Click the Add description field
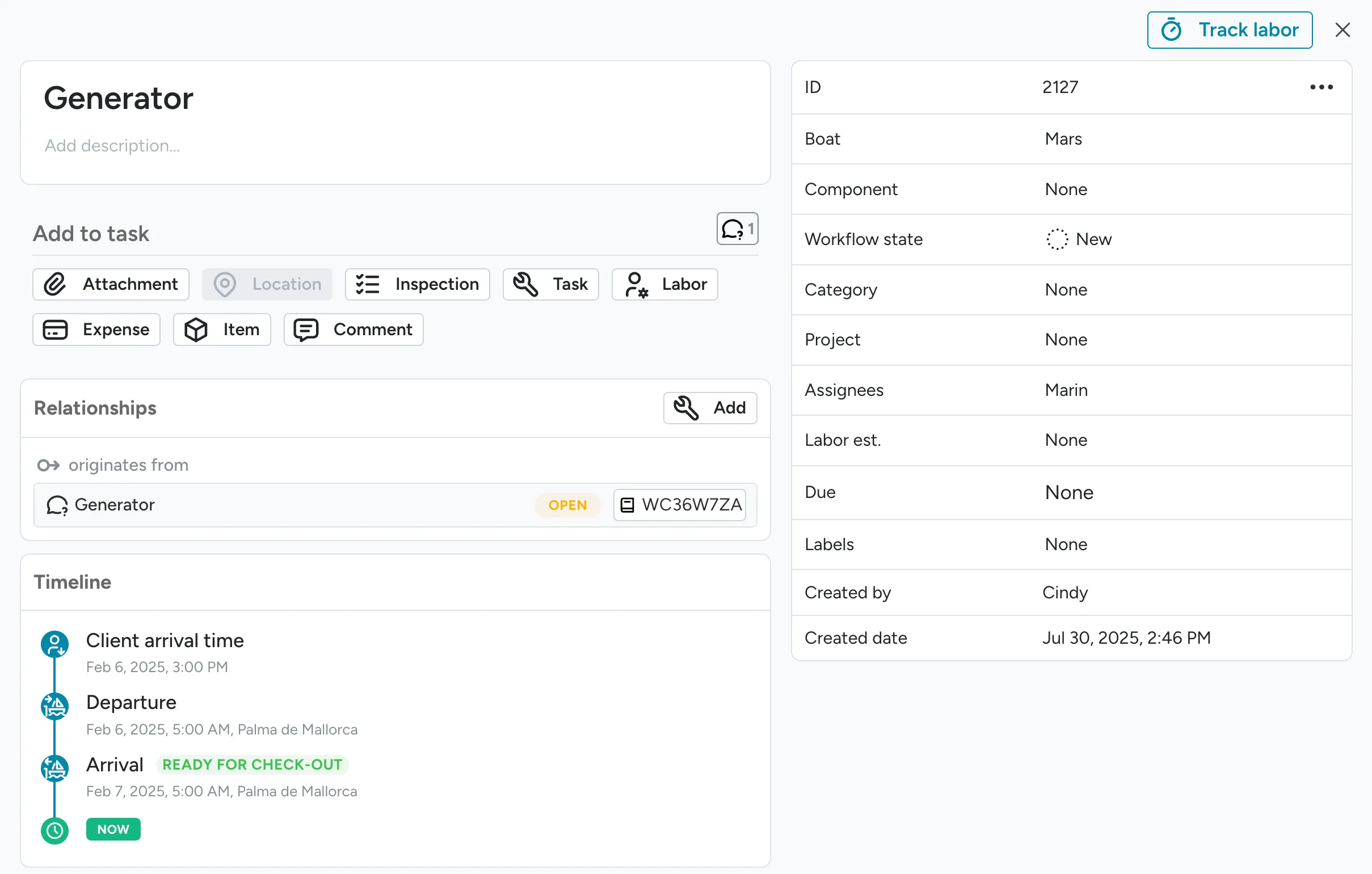Viewport: 1372px width, 874px height. point(112,145)
